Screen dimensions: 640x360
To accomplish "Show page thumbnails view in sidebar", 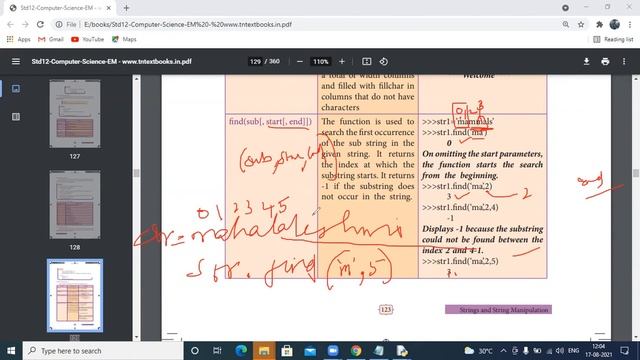I will coord(16,89).
